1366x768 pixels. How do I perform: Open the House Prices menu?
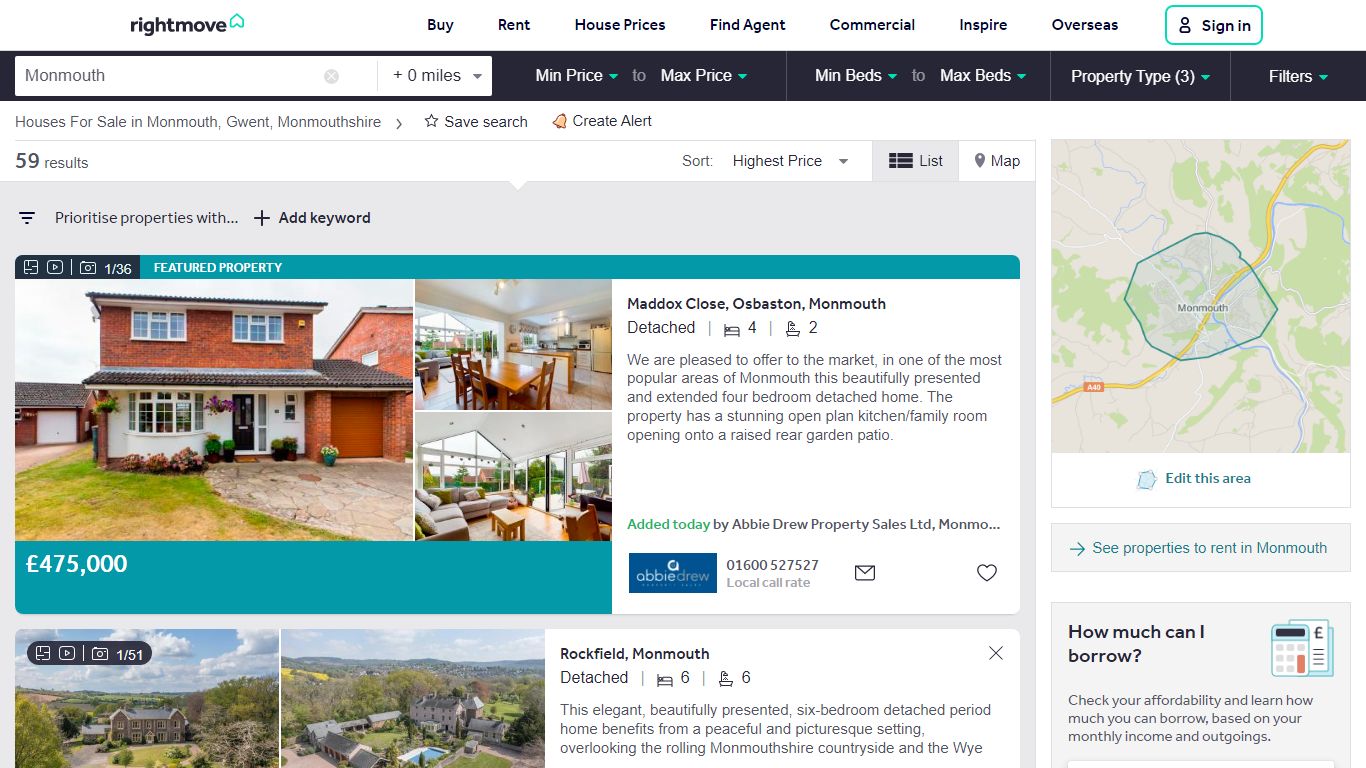tap(620, 25)
